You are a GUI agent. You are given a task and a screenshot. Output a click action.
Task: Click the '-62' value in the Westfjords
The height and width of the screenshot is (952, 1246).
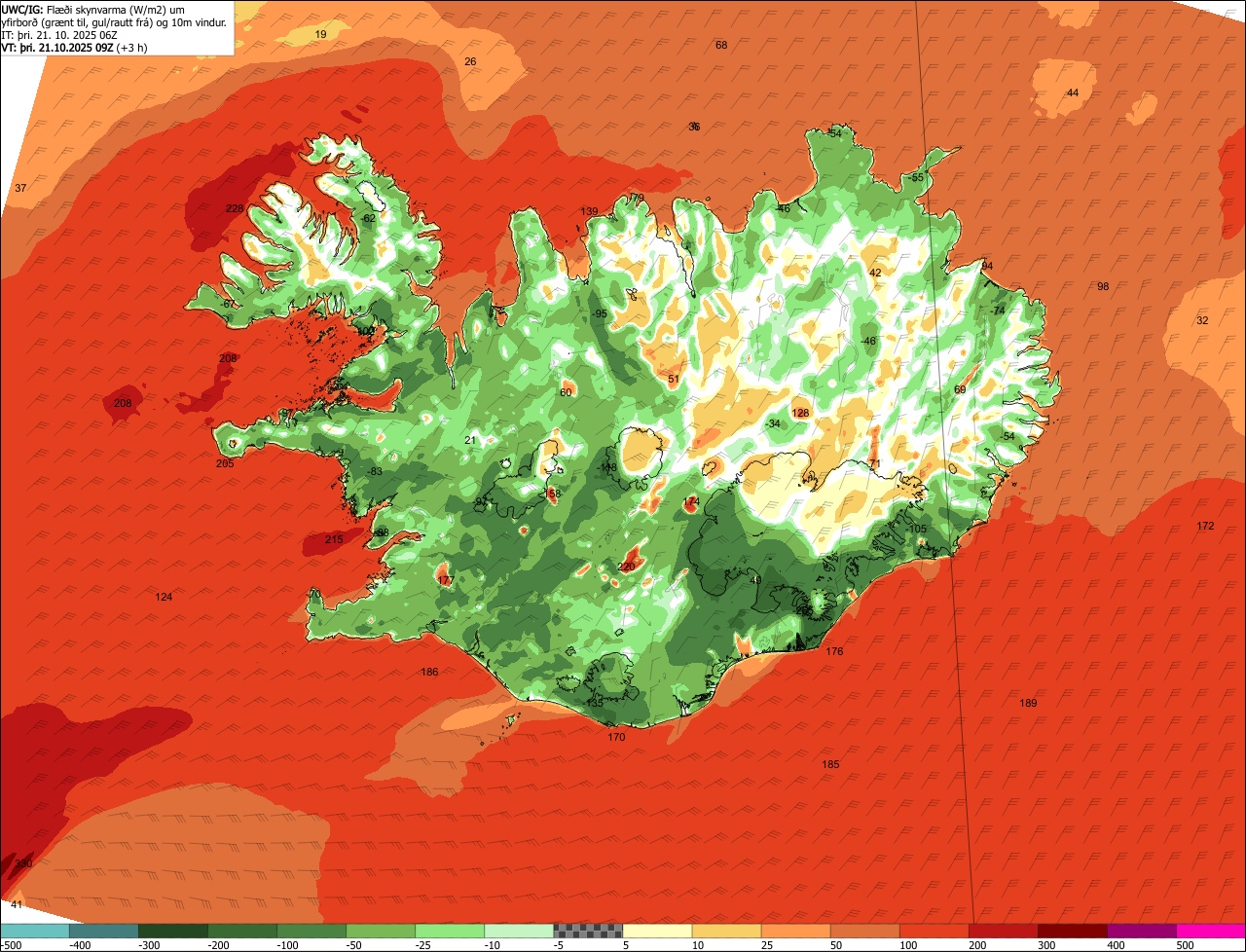368,219
